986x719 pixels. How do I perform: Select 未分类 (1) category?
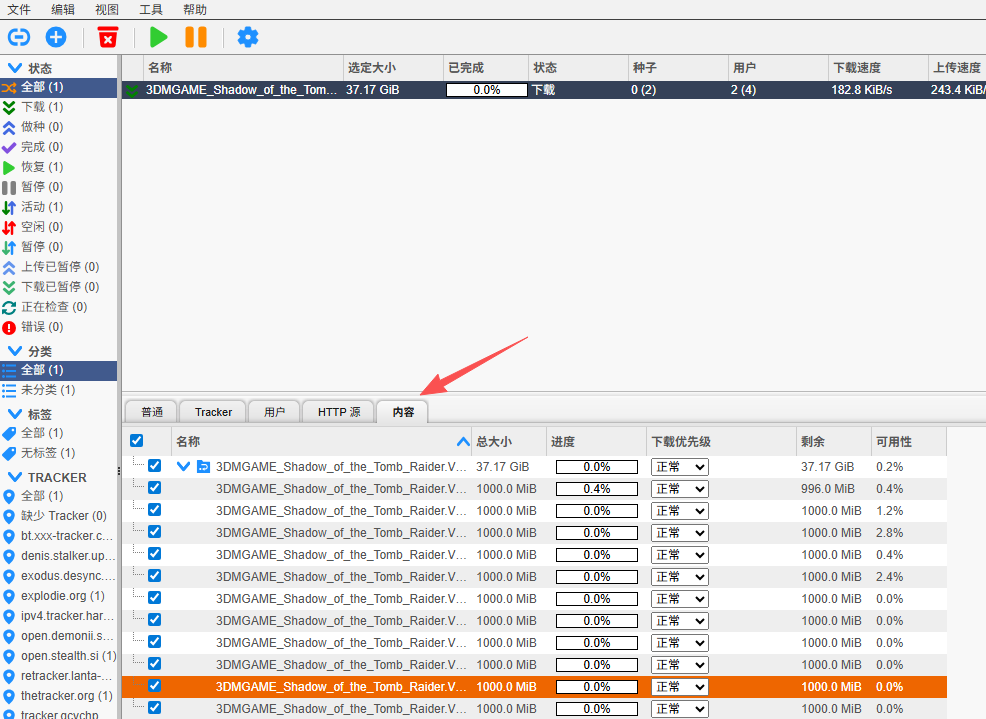58,390
